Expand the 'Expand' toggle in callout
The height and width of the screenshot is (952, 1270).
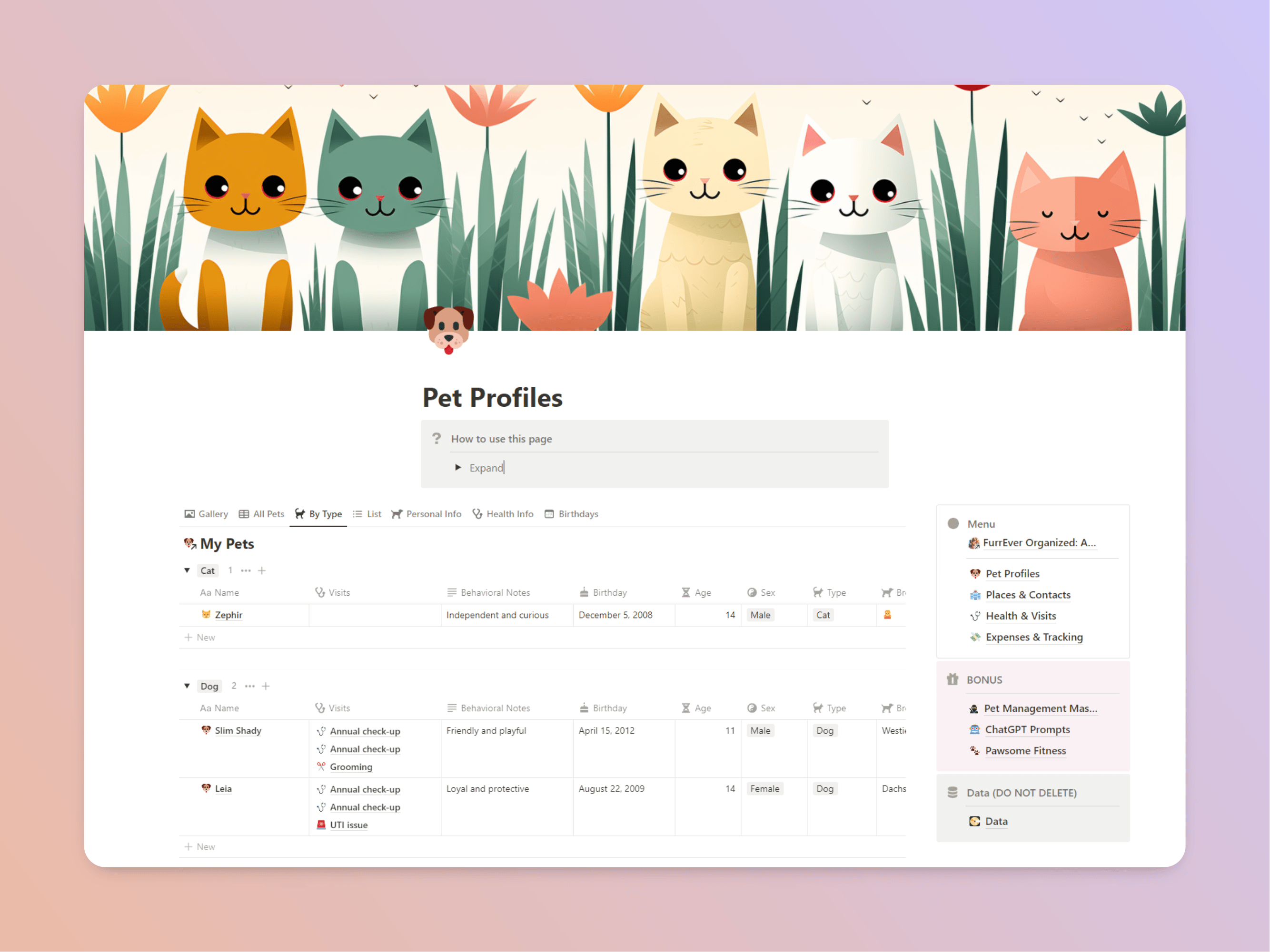pyautogui.click(x=457, y=468)
